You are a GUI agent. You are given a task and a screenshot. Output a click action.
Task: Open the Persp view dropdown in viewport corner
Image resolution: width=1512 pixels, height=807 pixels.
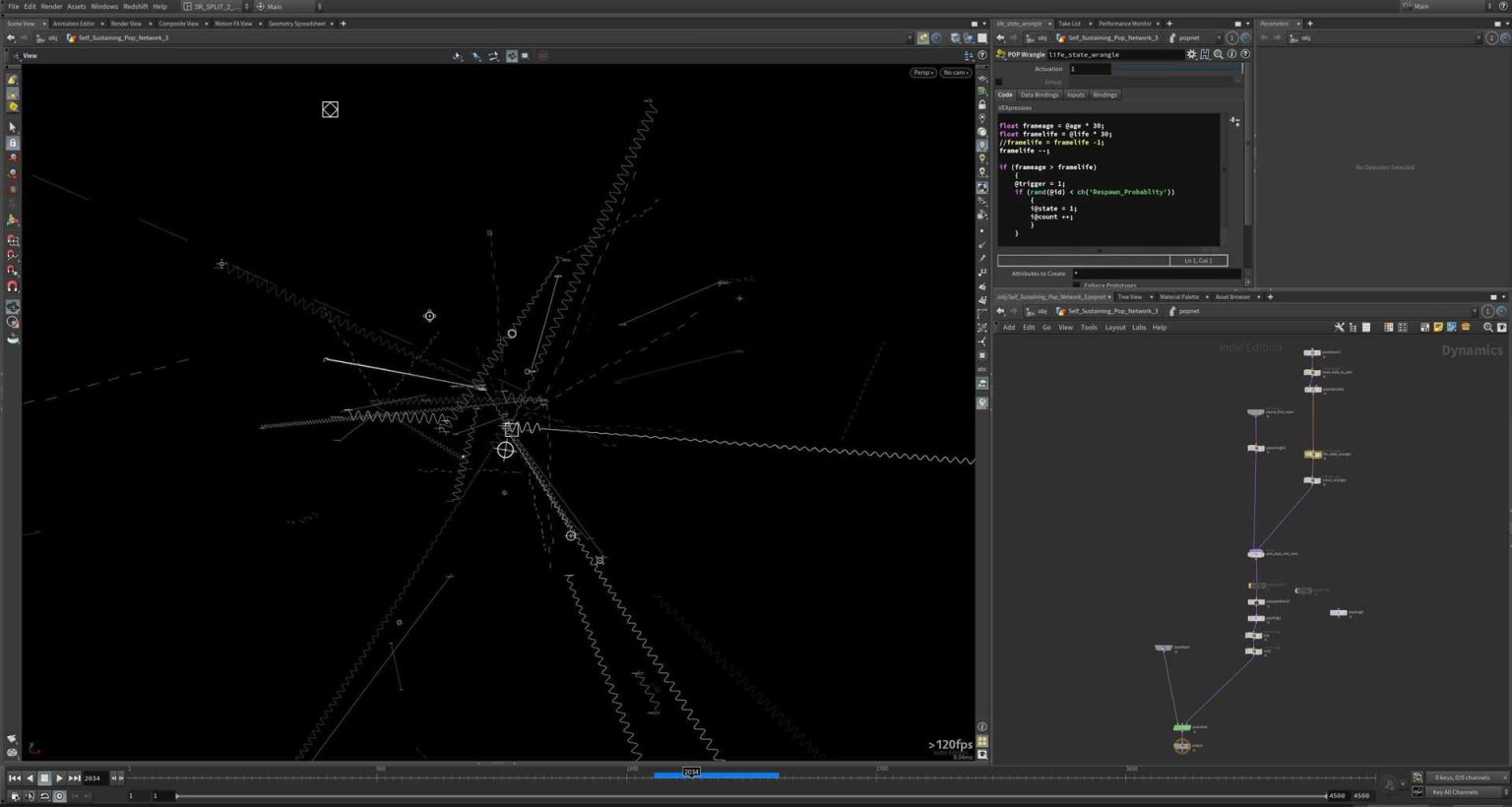click(x=921, y=72)
